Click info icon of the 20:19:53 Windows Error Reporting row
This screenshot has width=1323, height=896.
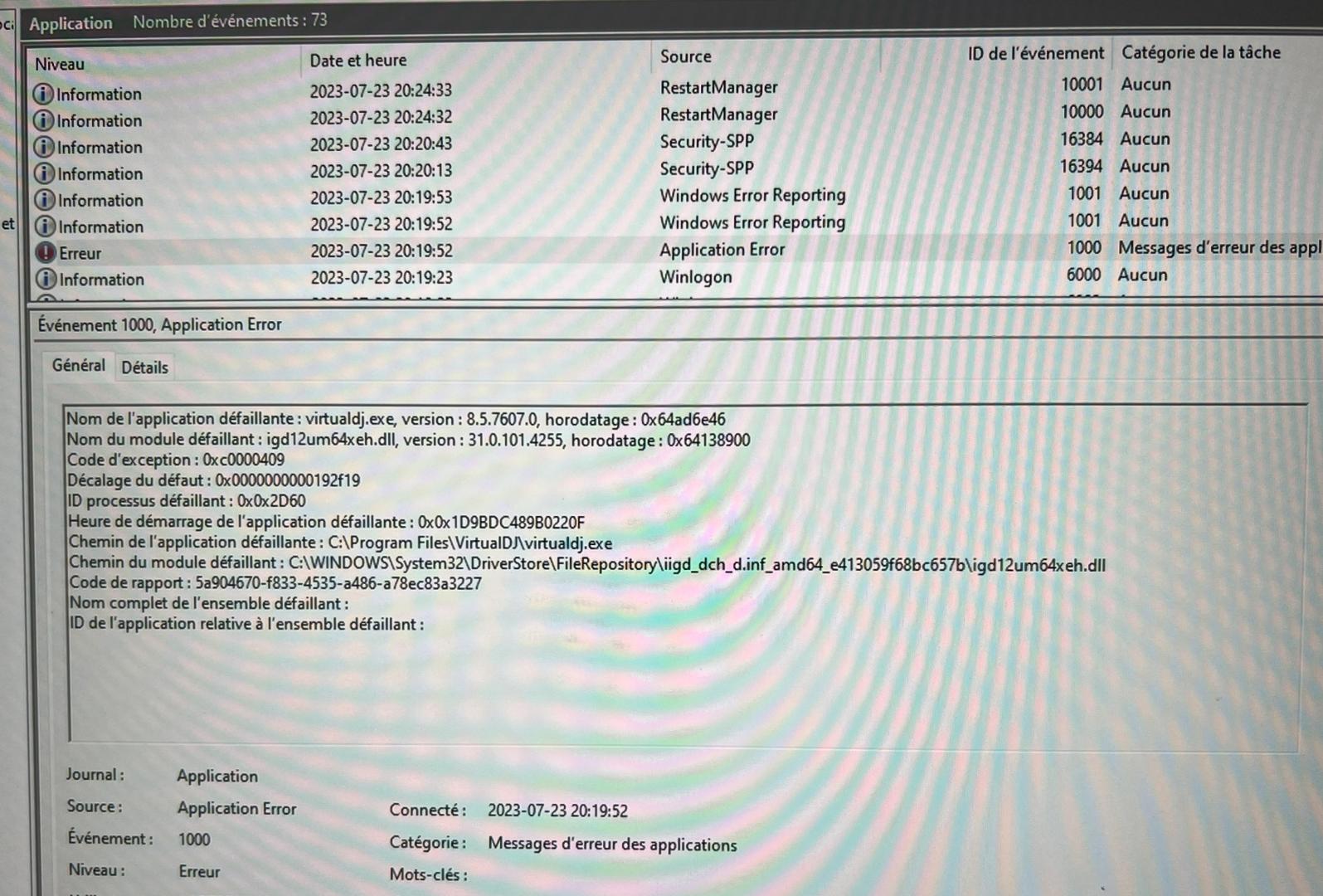pos(45,200)
